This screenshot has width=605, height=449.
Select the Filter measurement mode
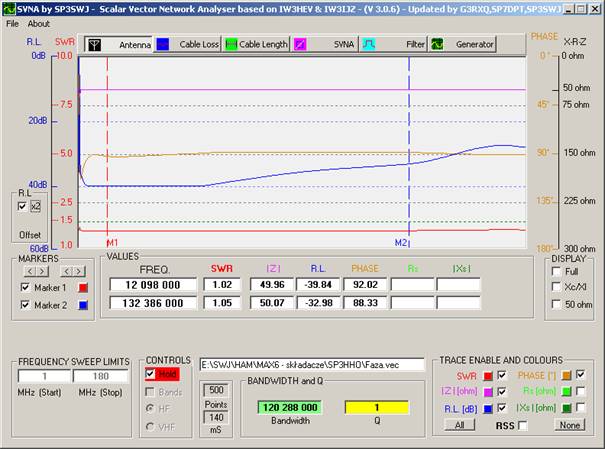click(393, 45)
